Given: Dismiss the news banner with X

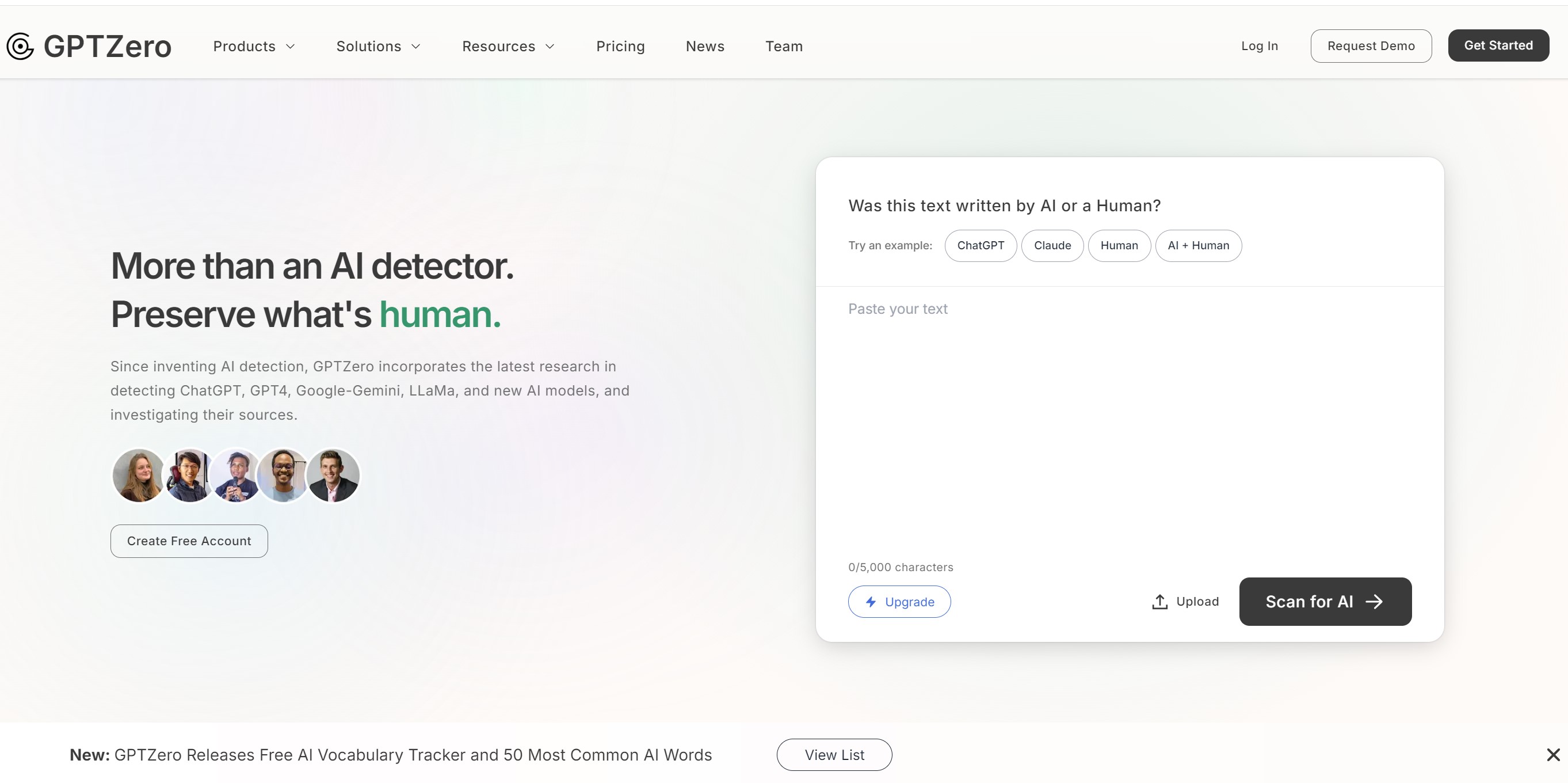Looking at the screenshot, I should click(1553, 755).
